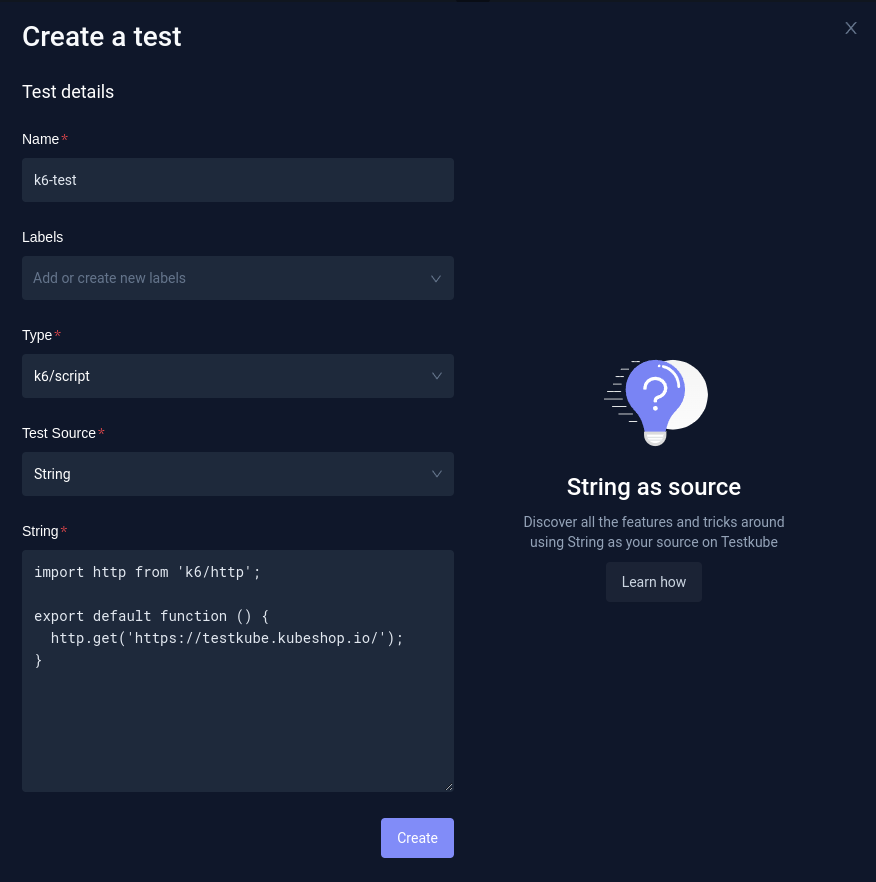Click the Learn how button
The image size is (876, 882).
[x=653, y=582]
